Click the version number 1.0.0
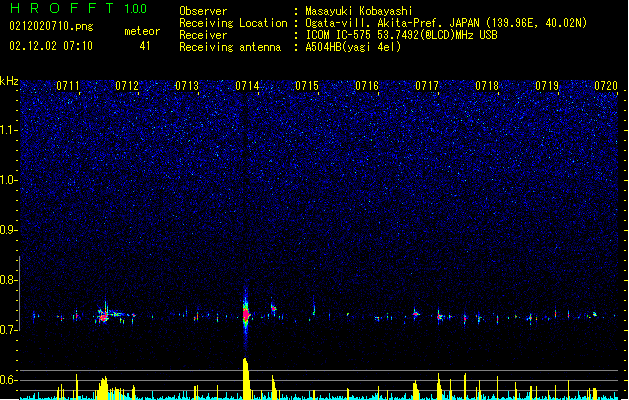 pos(135,8)
